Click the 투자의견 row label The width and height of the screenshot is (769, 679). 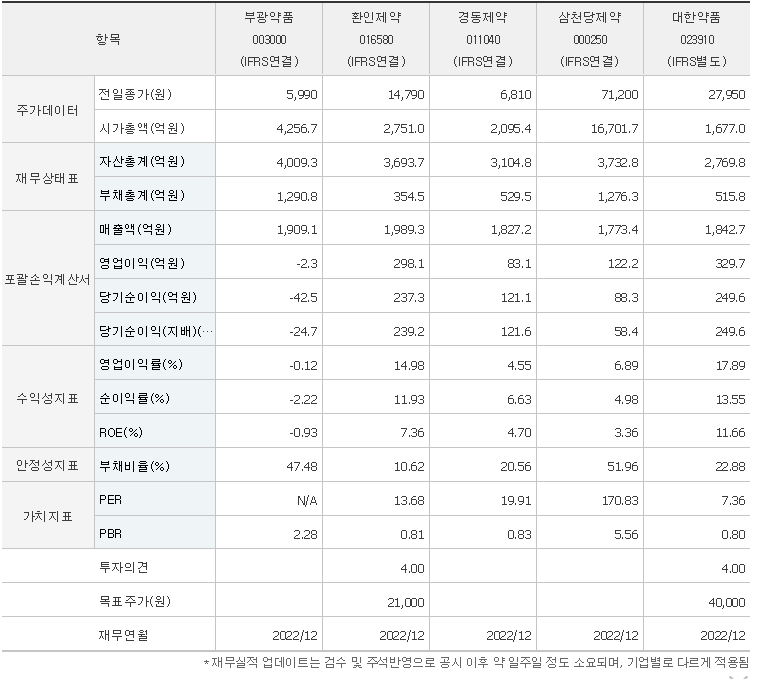coord(124,568)
